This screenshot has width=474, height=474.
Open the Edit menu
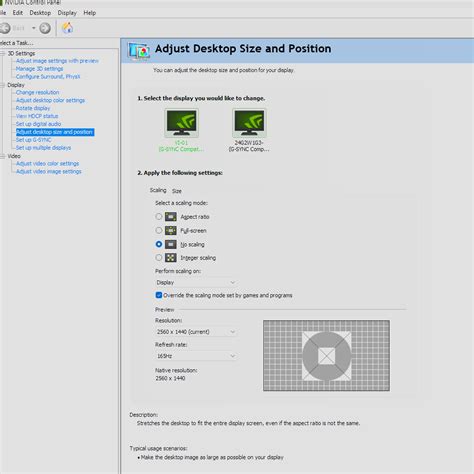[x=18, y=13]
